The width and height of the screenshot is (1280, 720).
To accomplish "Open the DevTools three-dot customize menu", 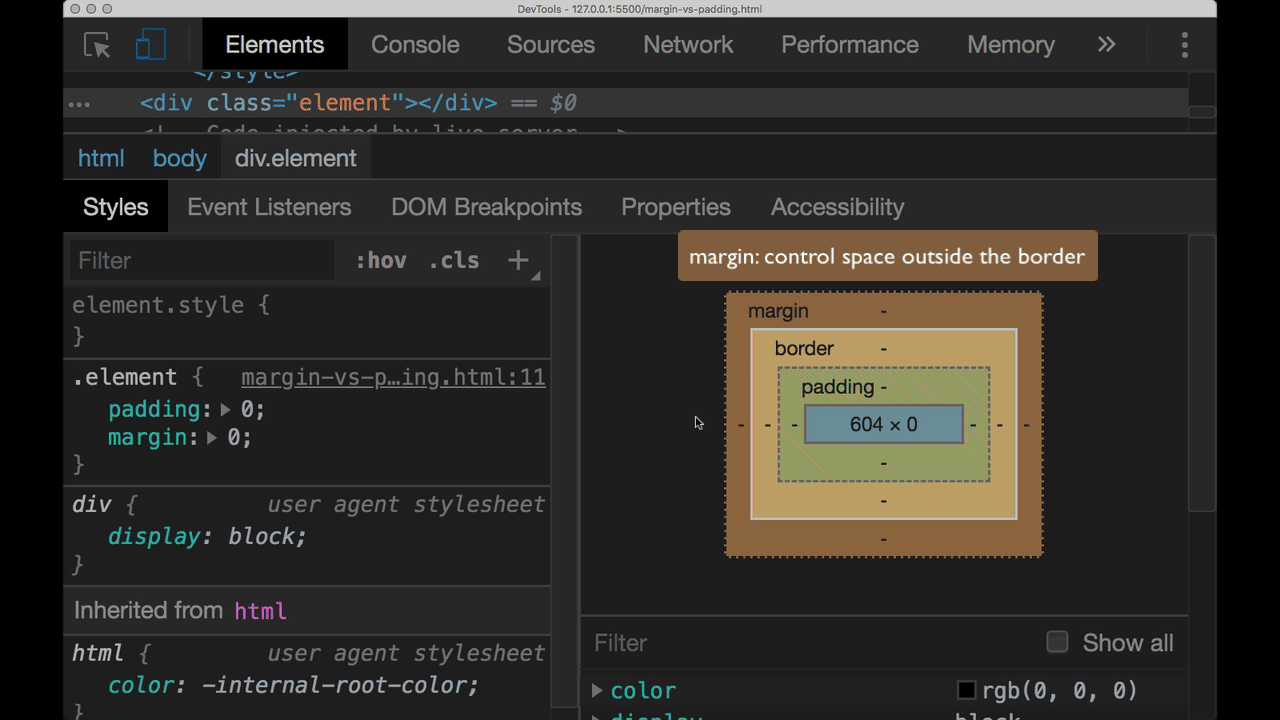I will click(x=1184, y=45).
